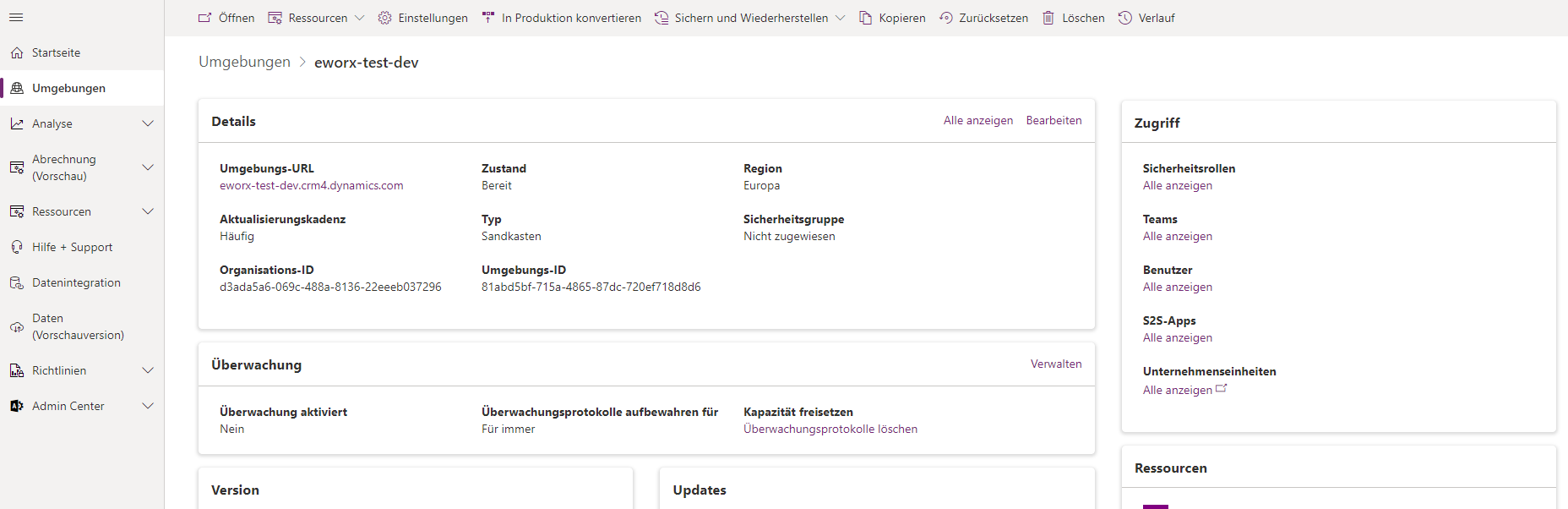1568x509 pixels.
Task: Expand Abrechnung (Vorschau) chevron
Action: pyautogui.click(x=148, y=167)
